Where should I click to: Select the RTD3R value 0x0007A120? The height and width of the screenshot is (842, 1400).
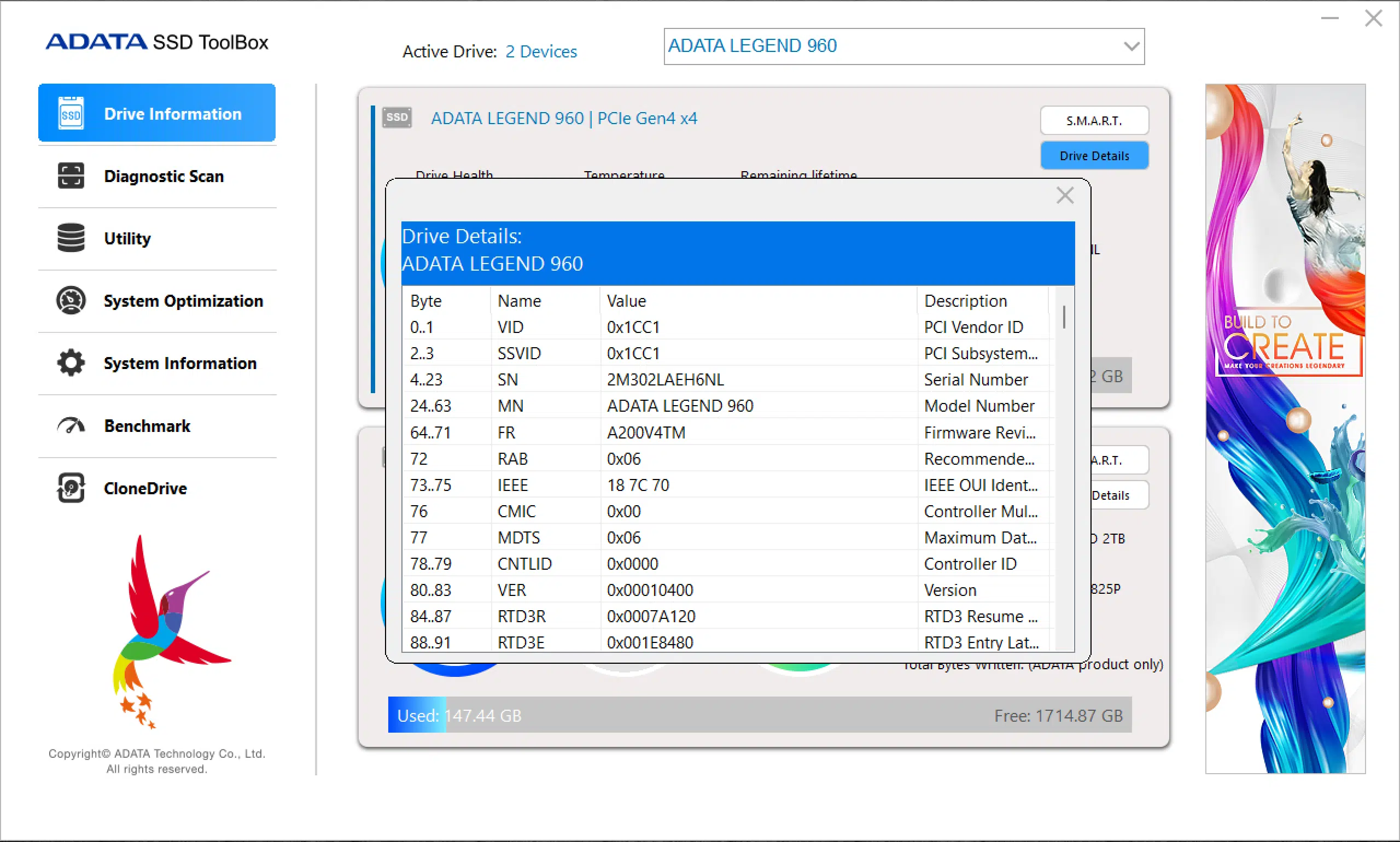[651, 616]
